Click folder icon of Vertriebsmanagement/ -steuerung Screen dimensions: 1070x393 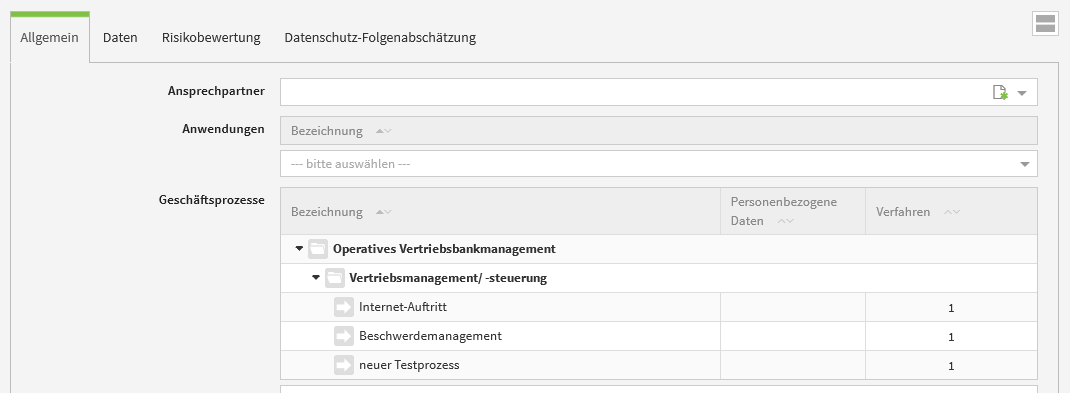pos(334,278)
